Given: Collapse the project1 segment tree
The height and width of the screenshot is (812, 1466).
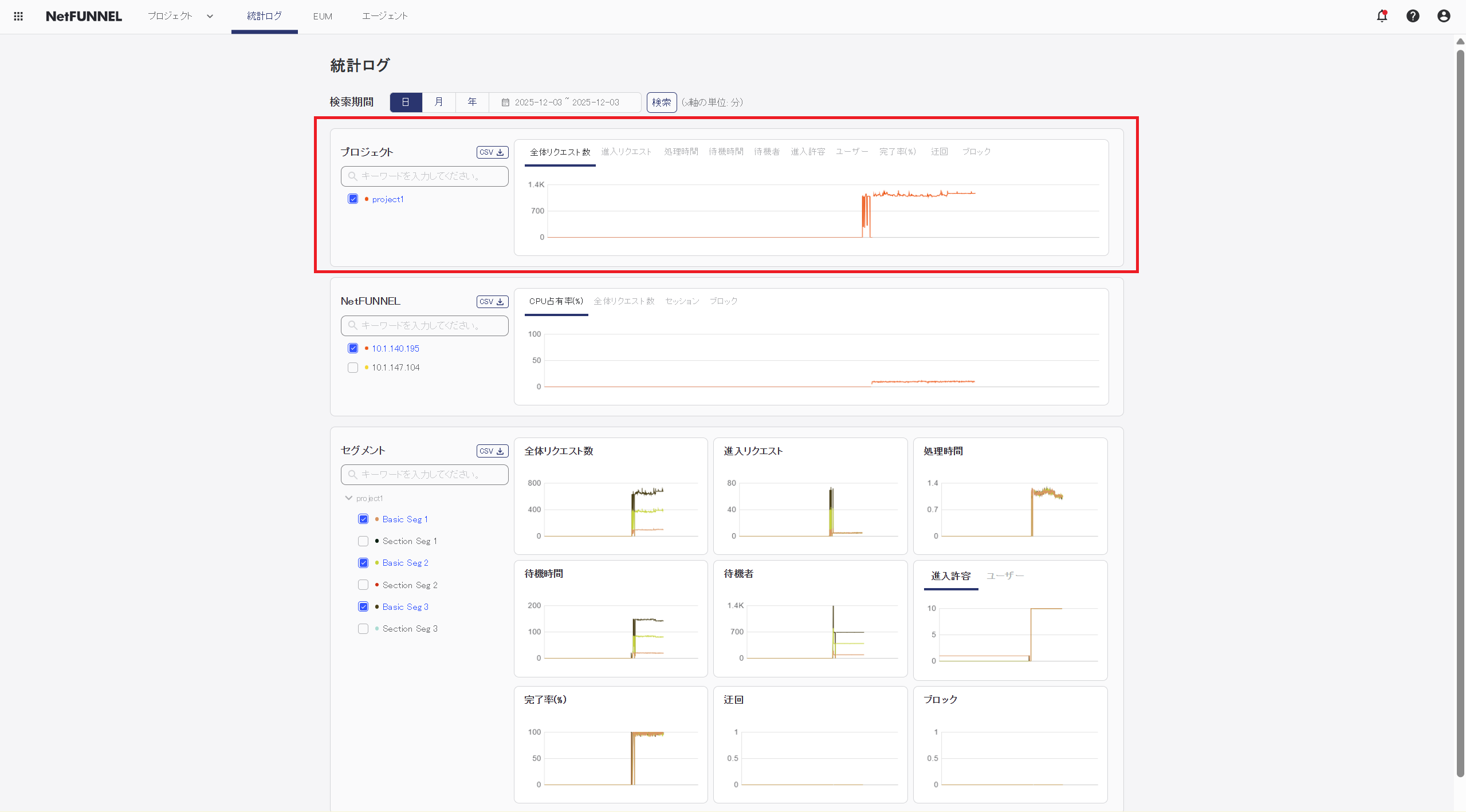Looking at the screenshot, I should pyautogui.click(x=349, y=498).
